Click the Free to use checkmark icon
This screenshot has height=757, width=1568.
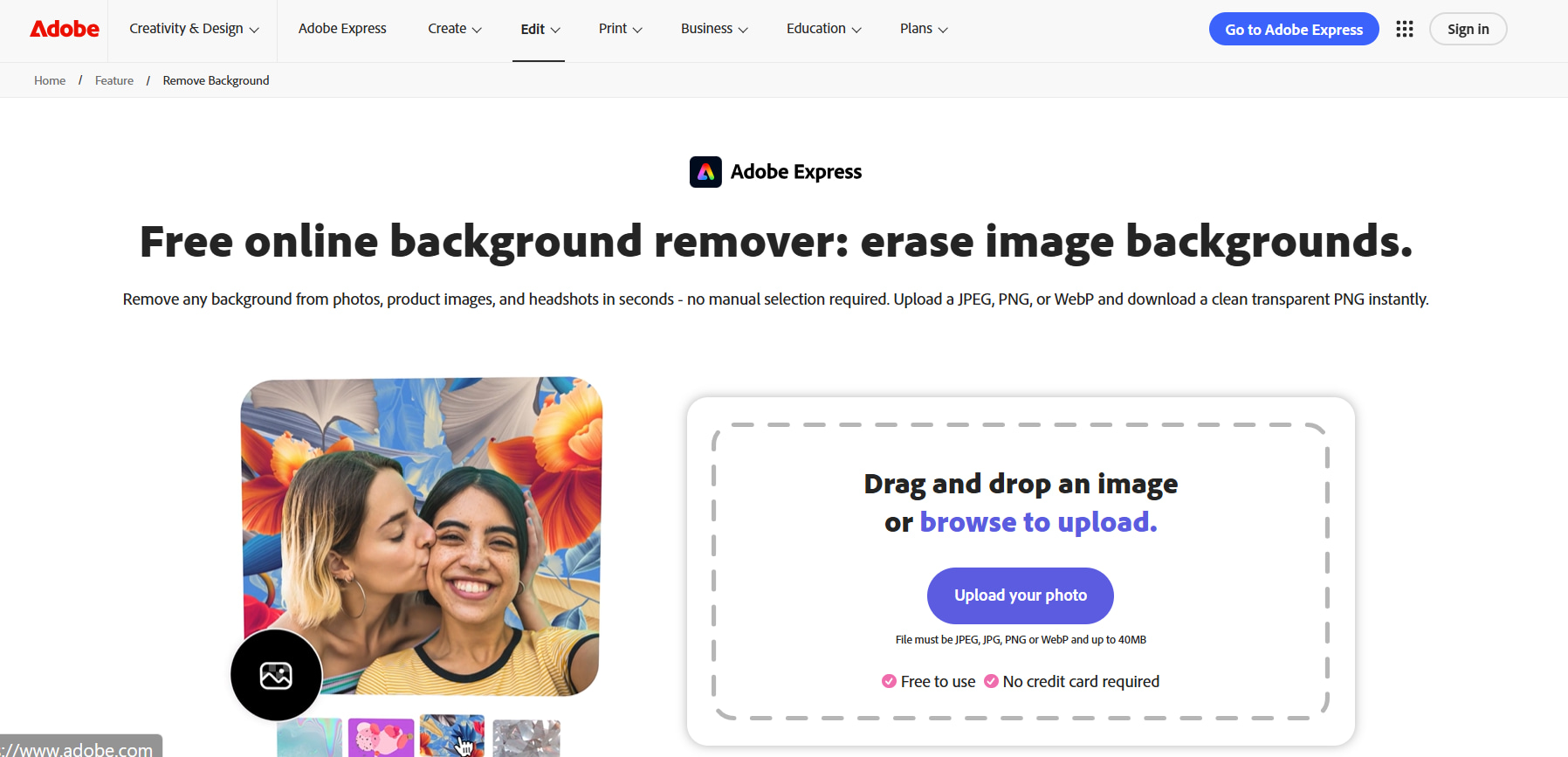[x=889, y=681]
